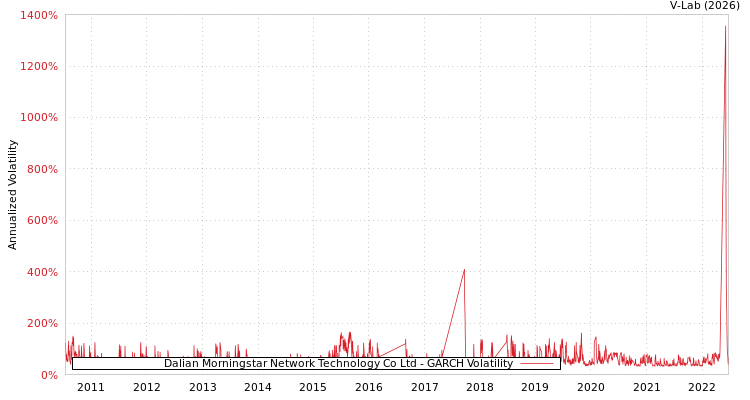
Task: Click the red line sample in the legend
Action: (537, 364)
